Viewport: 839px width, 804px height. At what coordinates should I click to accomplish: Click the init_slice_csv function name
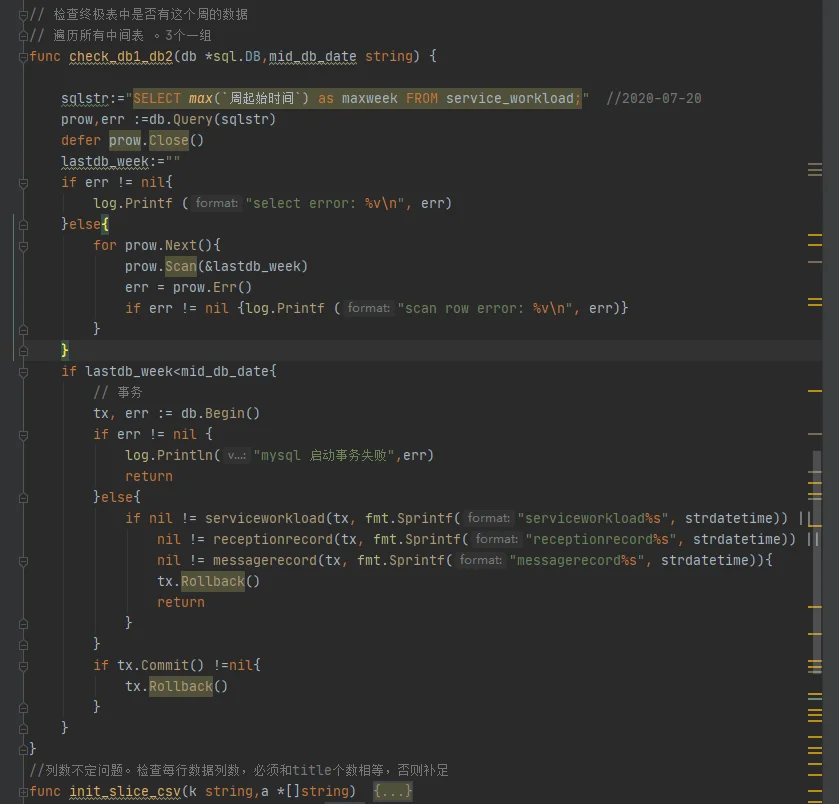click(125, 791)
